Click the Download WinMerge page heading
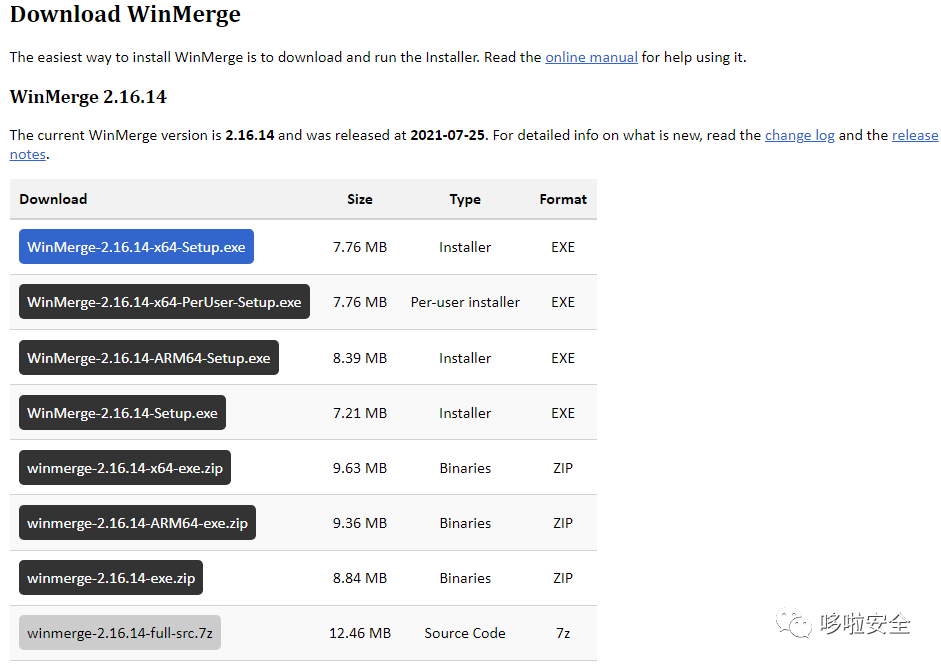Image resolution: width=941 pixels, height=665 pixels. tap(125, 15)
